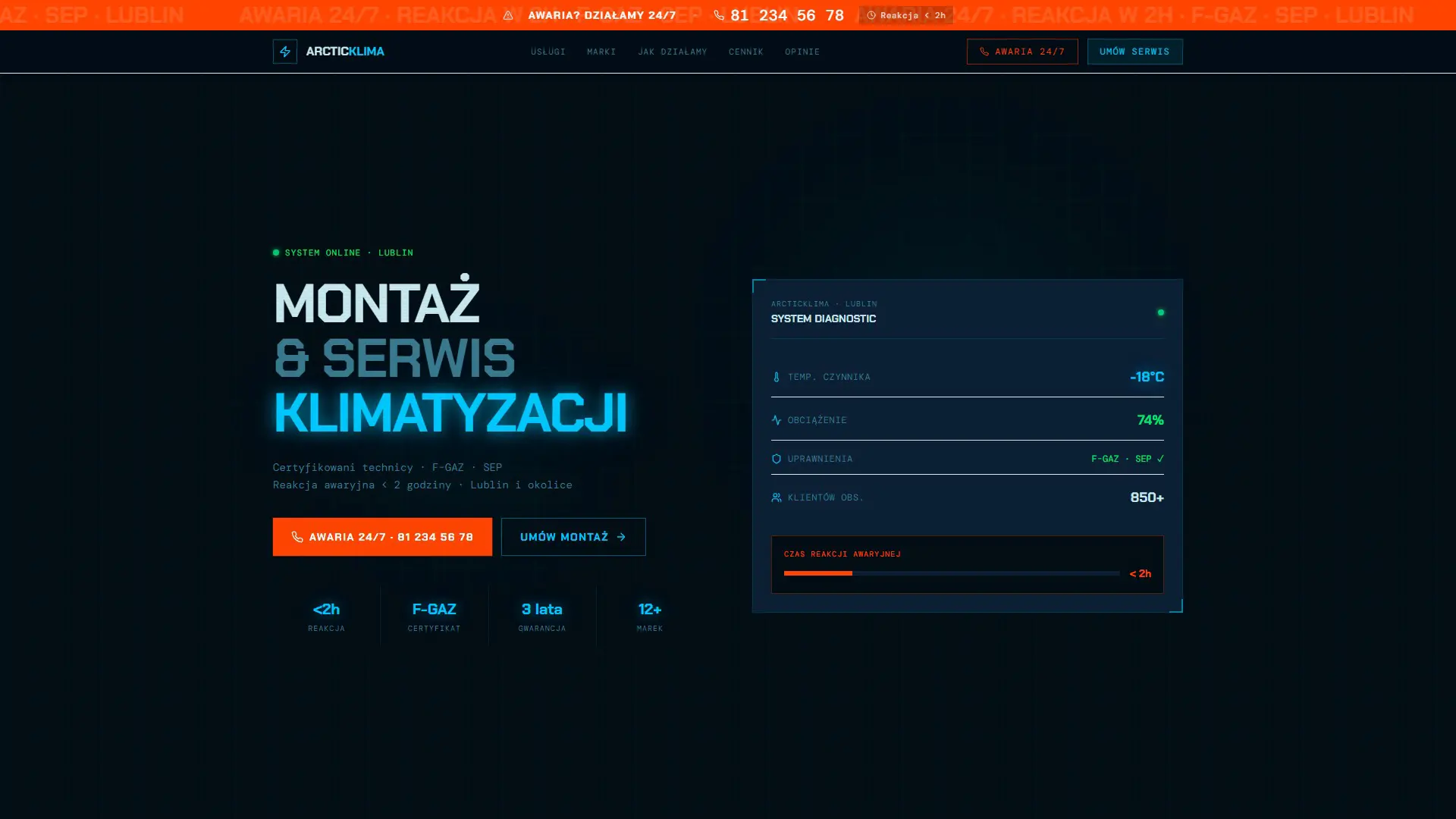This screenshot has height=819, width=1456.
Task: Open OPINIE from the top navigation
Action: [x=802, y=52]
